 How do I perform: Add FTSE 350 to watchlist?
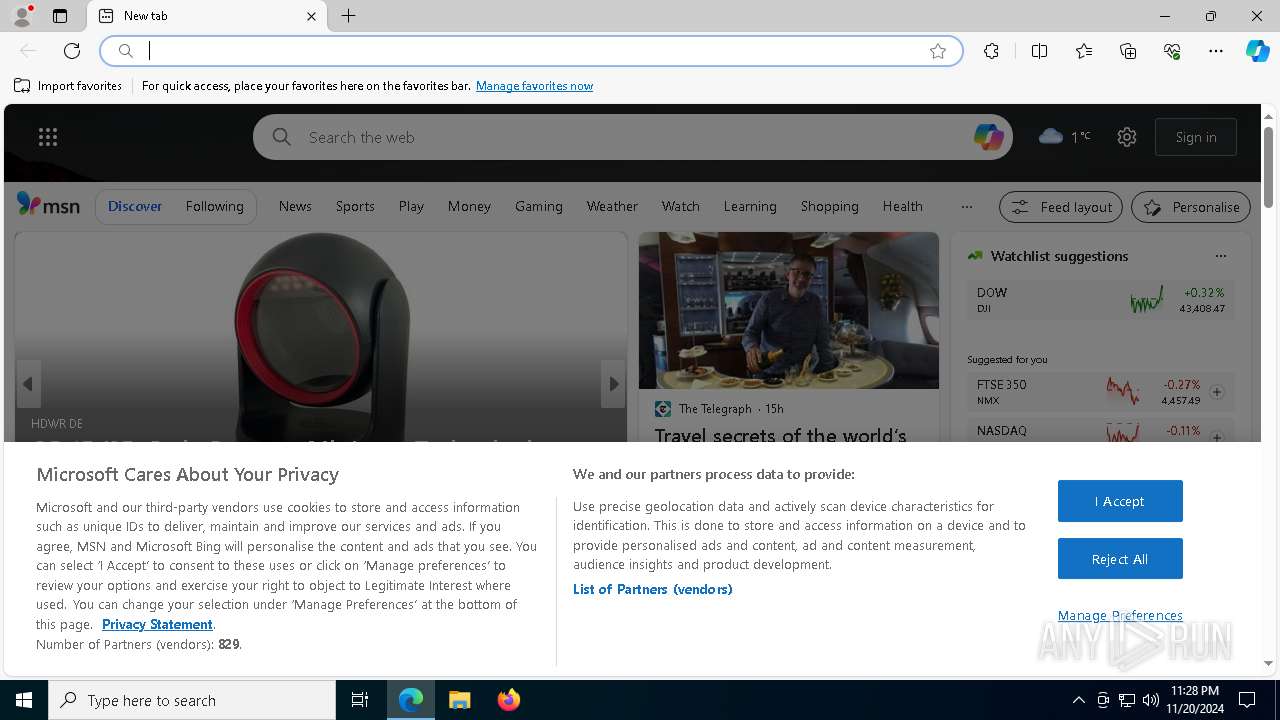click(x=1217, y=392)
